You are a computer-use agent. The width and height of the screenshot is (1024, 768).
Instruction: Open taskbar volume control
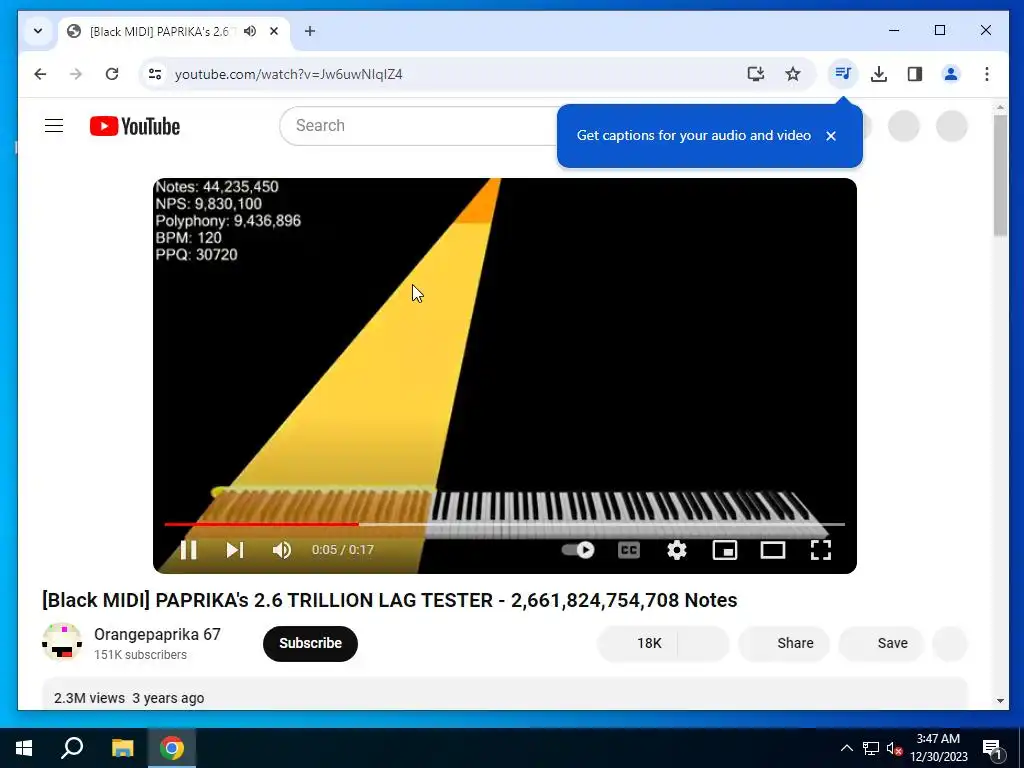[x=894, y=748]
